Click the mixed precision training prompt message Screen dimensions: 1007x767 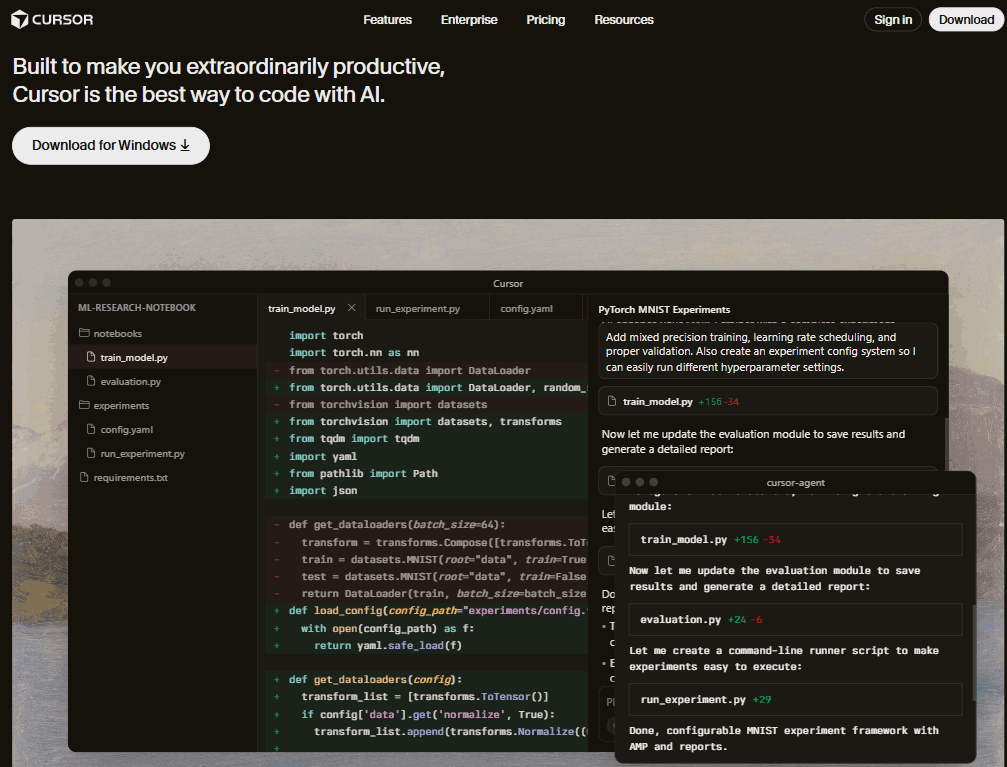pyautogui.click(x=767, y=351)
